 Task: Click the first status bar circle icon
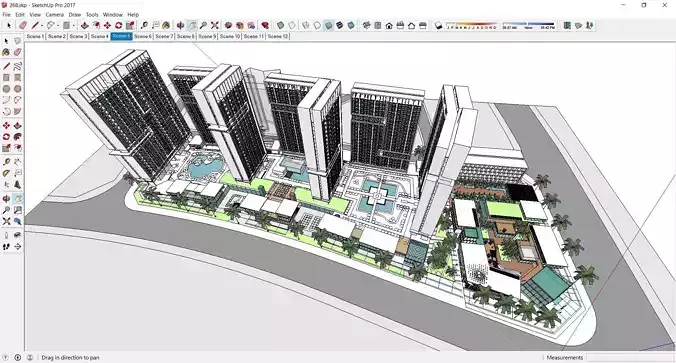click(x=6, y=357)
